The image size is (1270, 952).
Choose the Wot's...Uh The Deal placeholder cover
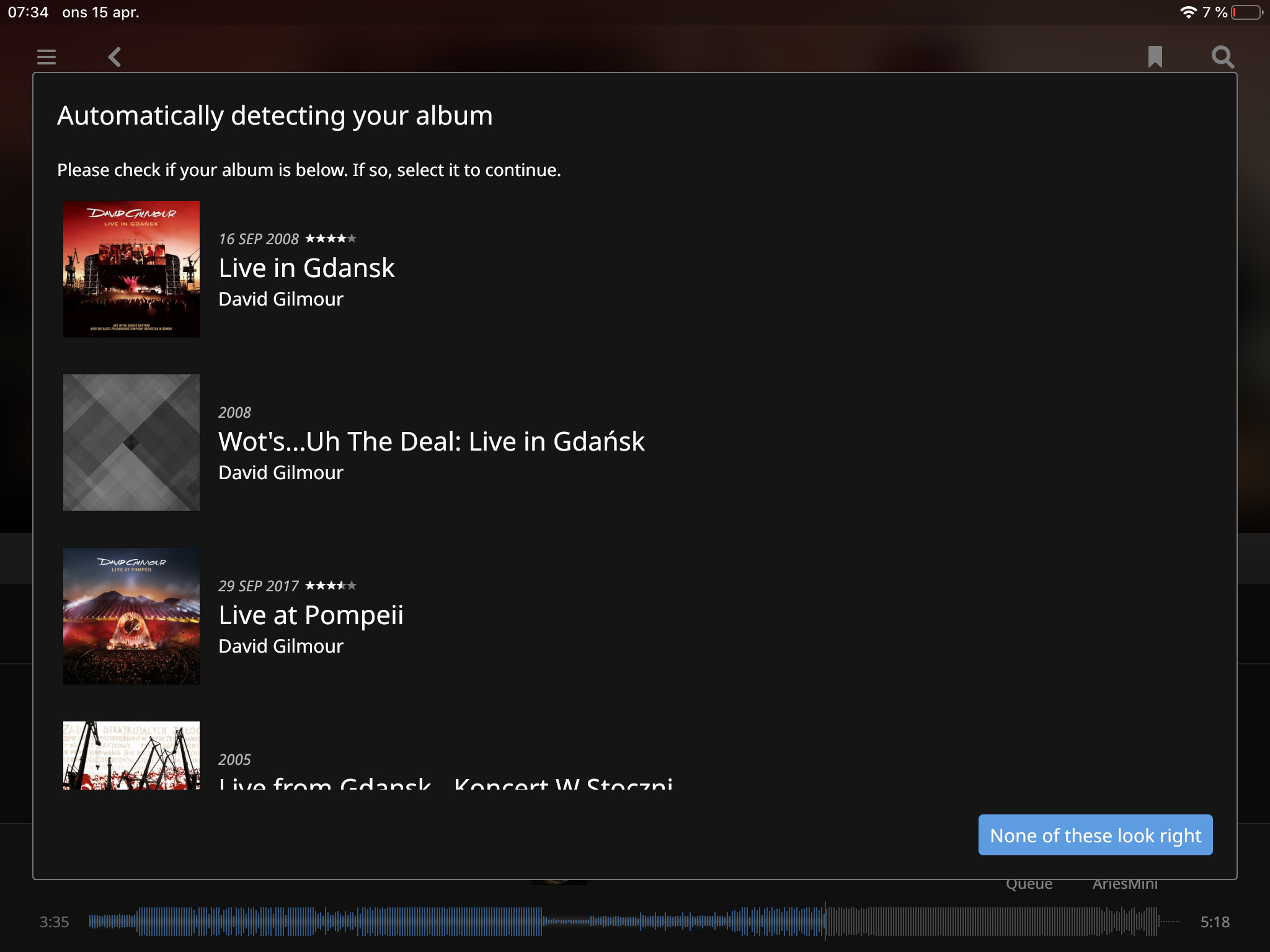click(x=131, y=443)
